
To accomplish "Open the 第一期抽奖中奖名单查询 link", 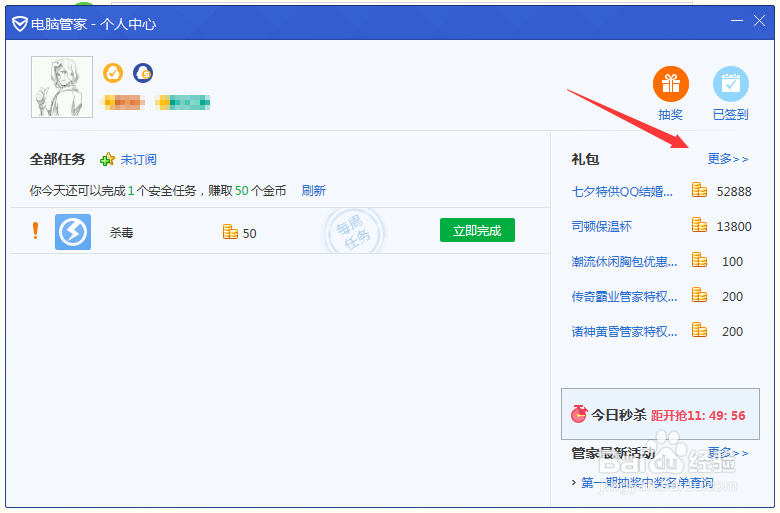I will tap(647, 482).
